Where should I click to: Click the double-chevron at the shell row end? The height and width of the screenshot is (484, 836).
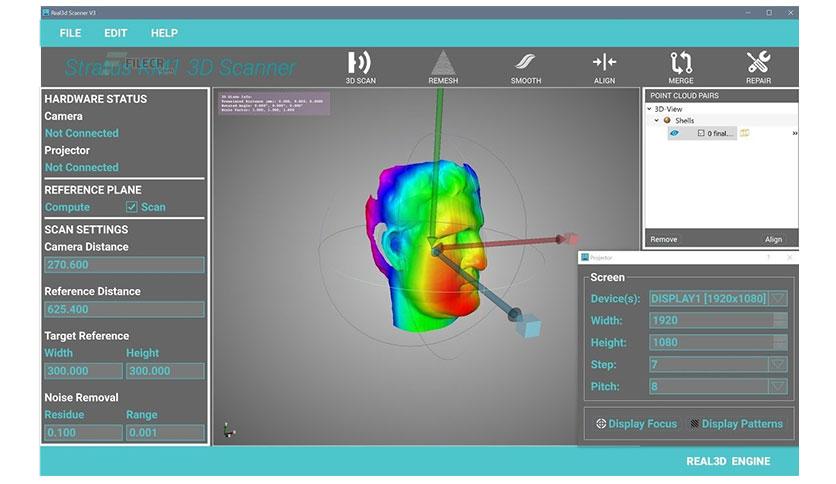[794, 133]
